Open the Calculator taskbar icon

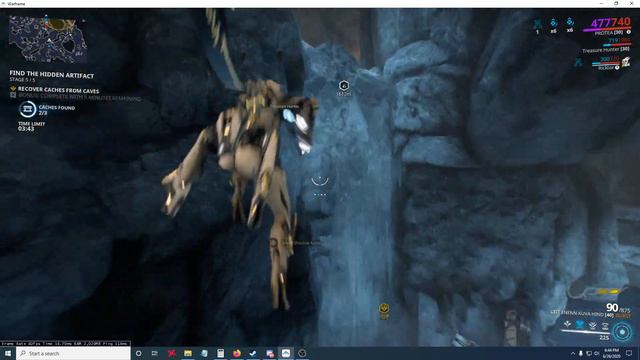220,353
